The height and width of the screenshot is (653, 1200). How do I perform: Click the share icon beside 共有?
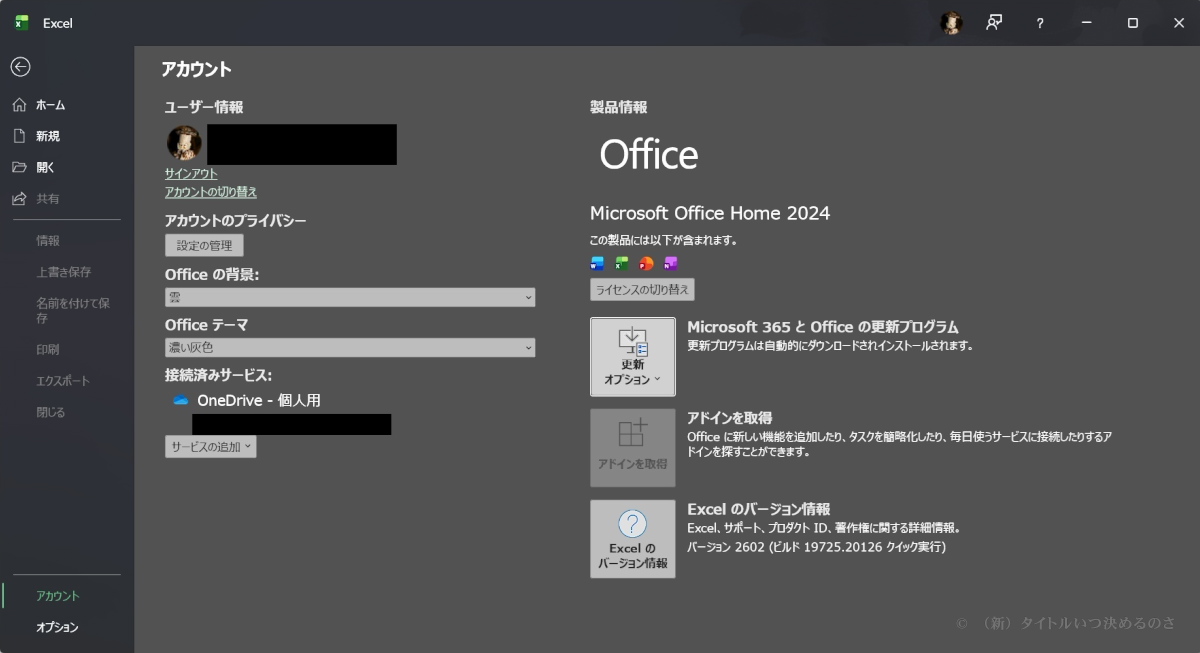point(19,199)
